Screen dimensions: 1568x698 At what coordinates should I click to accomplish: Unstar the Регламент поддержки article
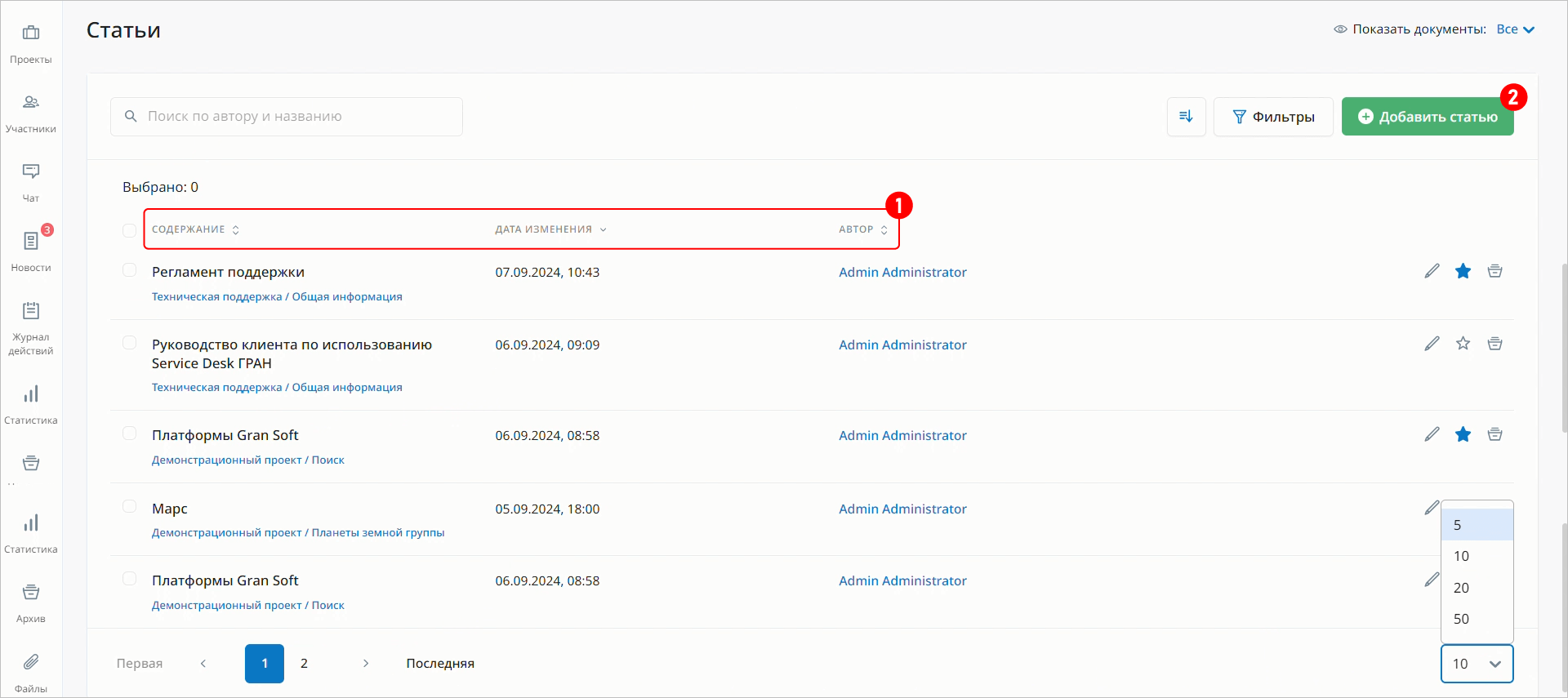point(1463,271)
